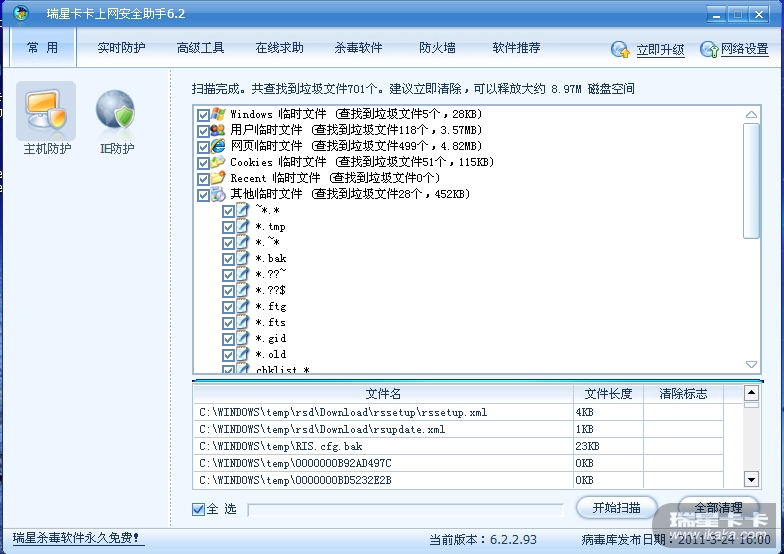Image resolution: width=784 pixels, height=554 pixels.
Task: Toggle the *.tmp checkbox
Action: (x=228, y=228)
